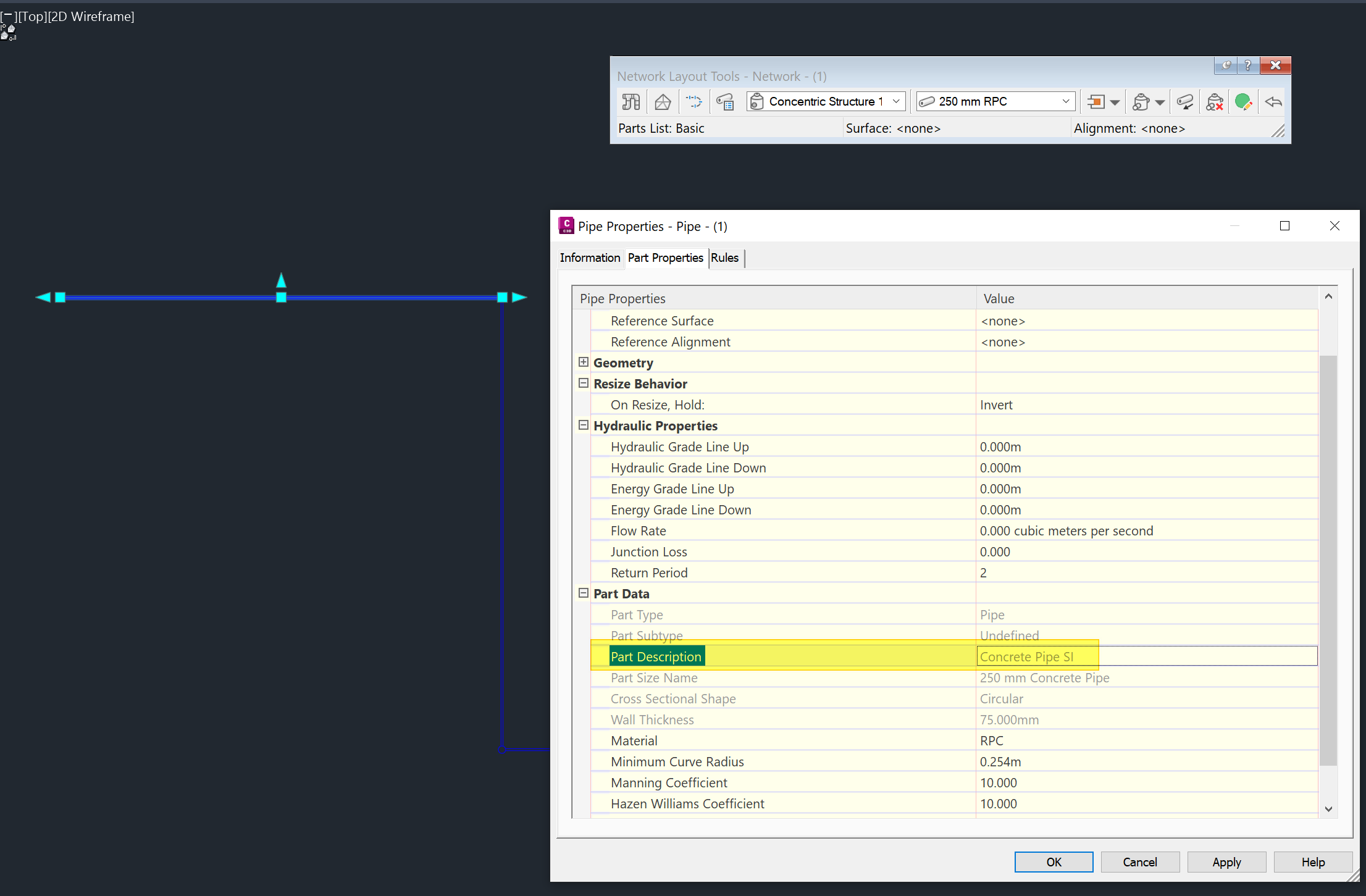
Task: Open the 250 mm RPC pipe dropdown
Action: point(1065,101)
